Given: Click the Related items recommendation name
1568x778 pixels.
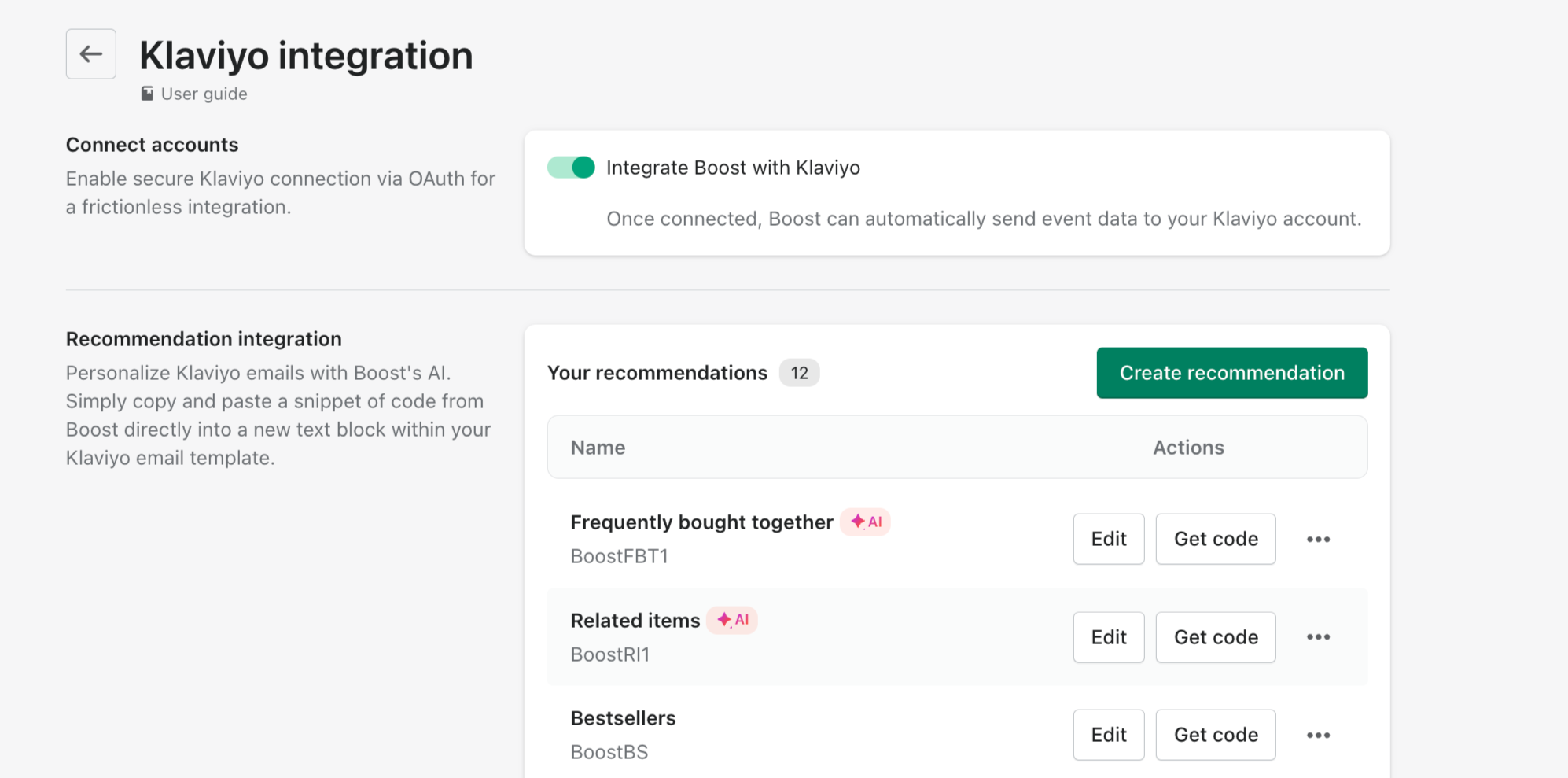Looking at the screenshot, I should [635, 621].
